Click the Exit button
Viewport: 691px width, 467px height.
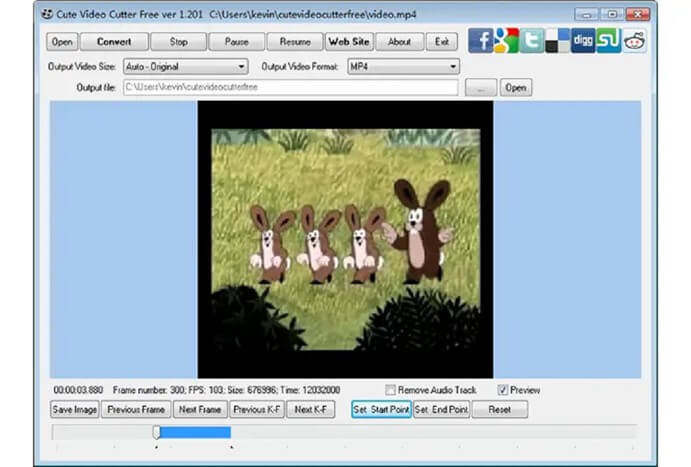pos(442,42)
